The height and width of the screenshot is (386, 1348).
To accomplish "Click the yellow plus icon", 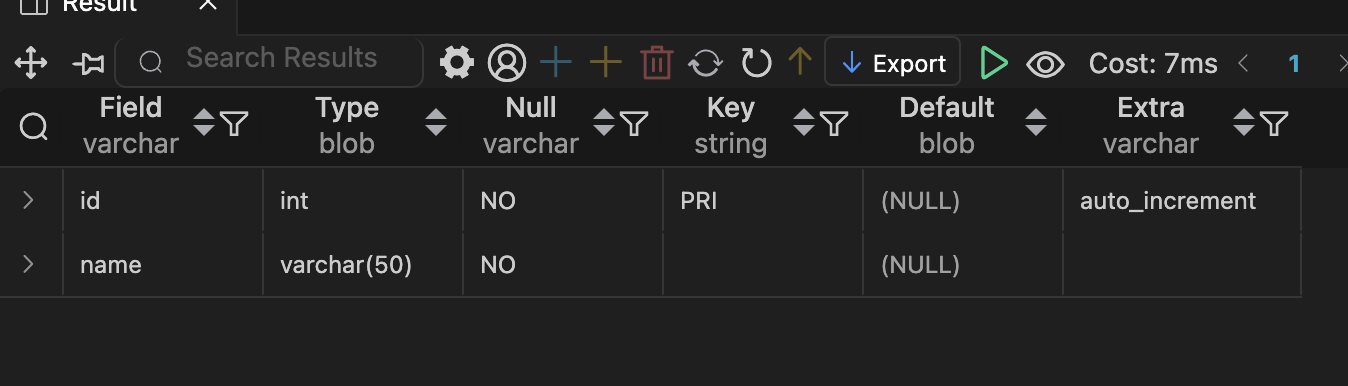I will point(606,63).
